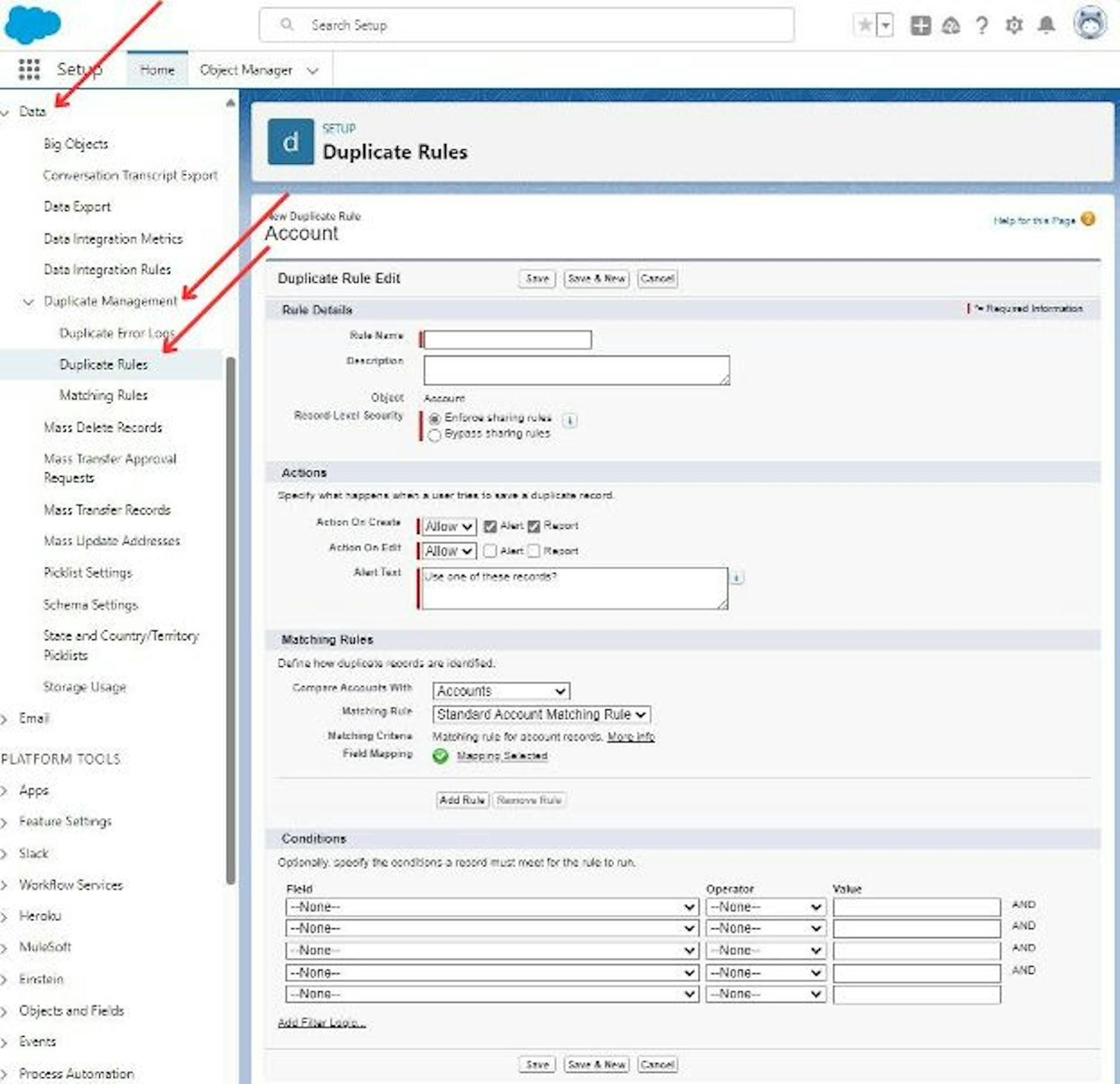Click the bottom Cancel button
1120x1084 pixels.
click(657, 1064)
